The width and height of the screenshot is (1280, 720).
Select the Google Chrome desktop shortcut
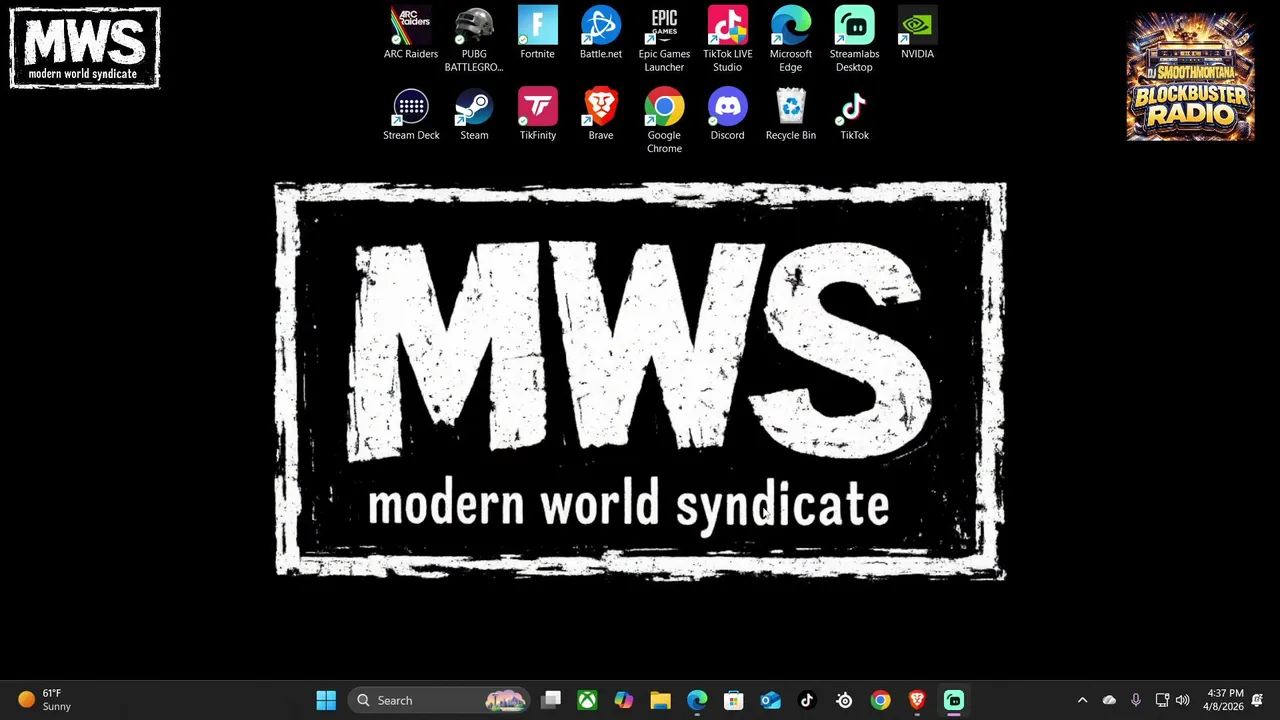tap(664, 121)
